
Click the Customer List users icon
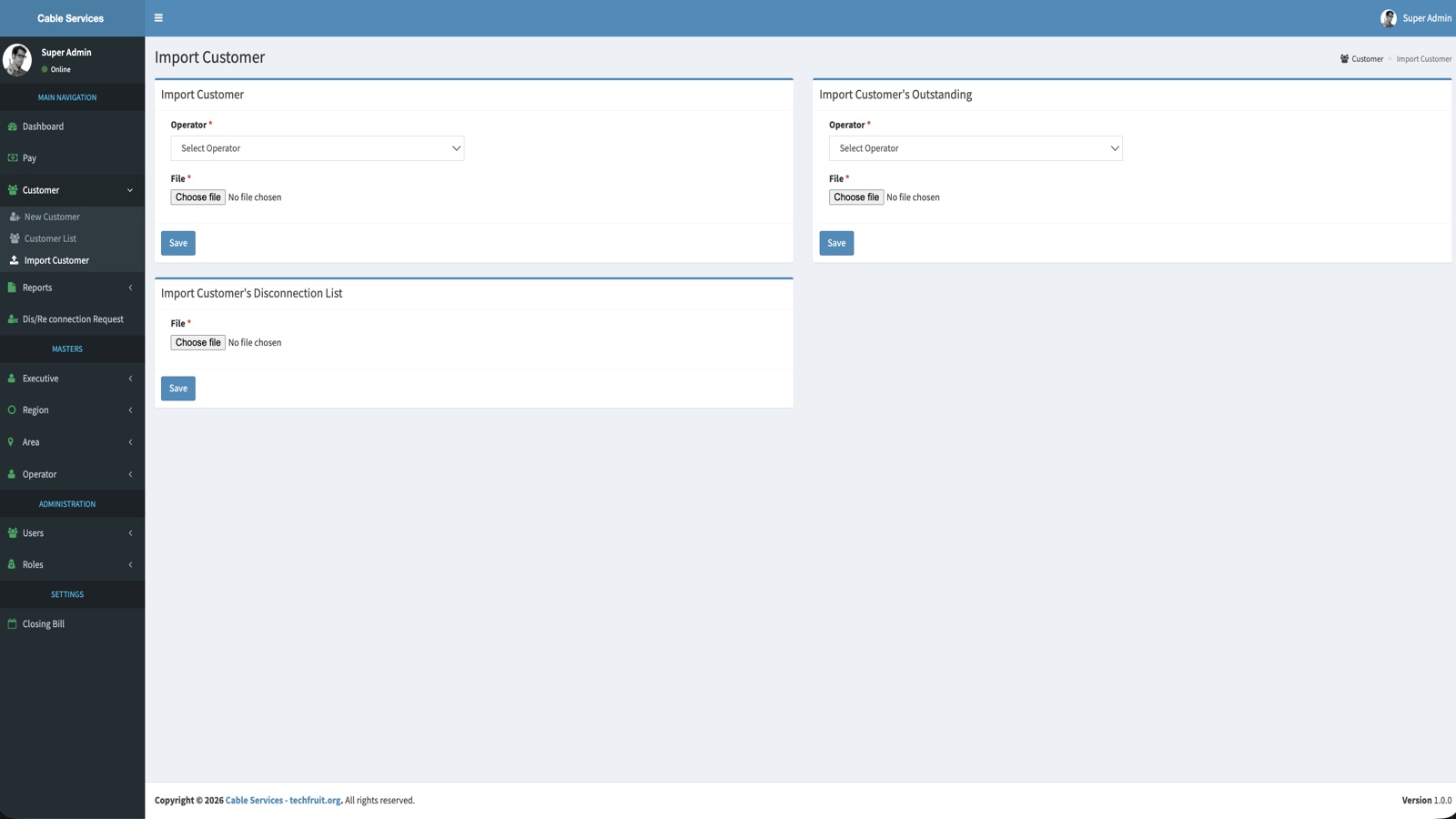pos(15,238)
